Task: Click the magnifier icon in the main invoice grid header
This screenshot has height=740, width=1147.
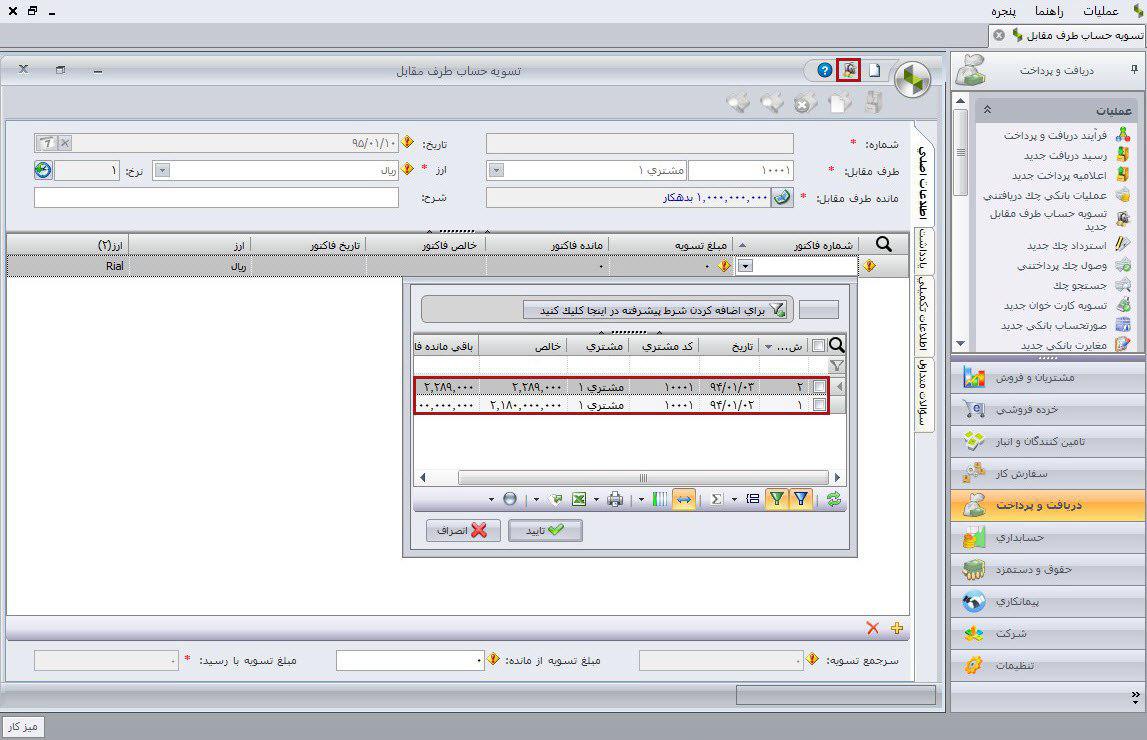Action: (884, 244)
